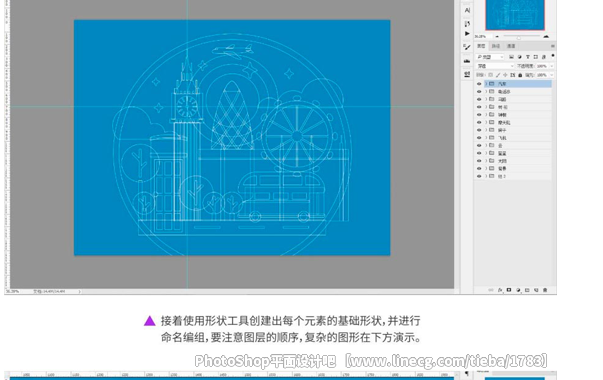Click the create new layer icon
This screenshot has height=380, width=603.
click(x=536, y=290)
